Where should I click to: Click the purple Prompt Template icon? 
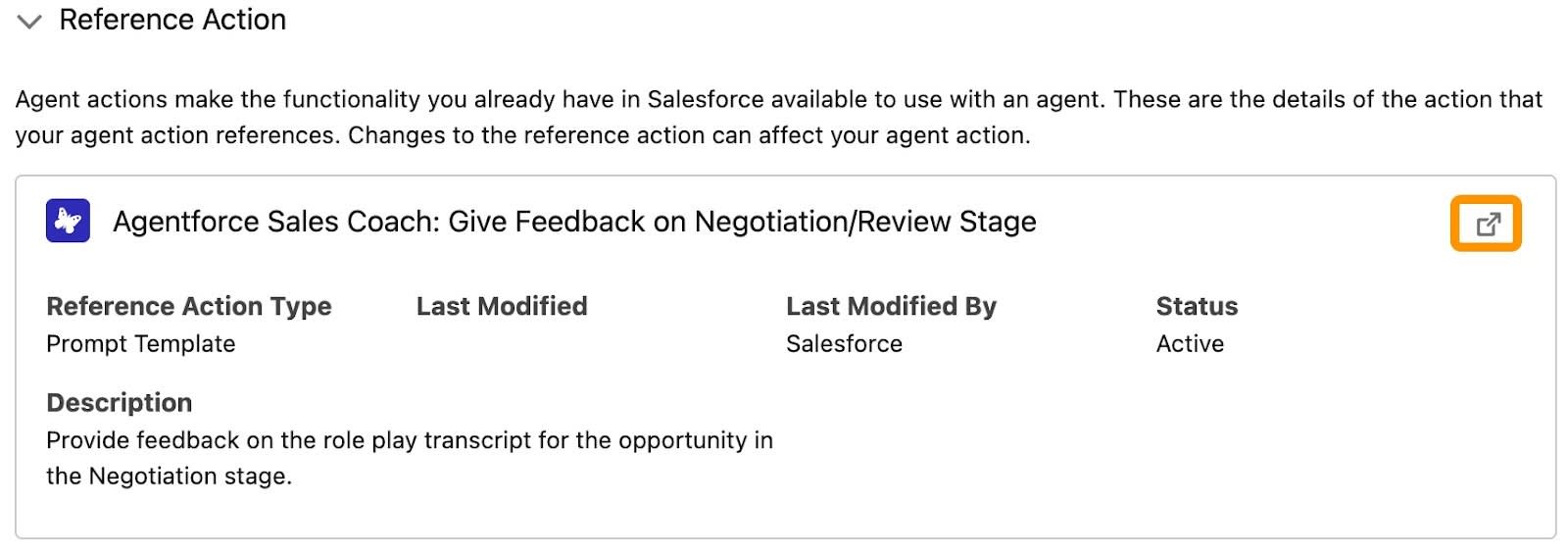point(69,221)
